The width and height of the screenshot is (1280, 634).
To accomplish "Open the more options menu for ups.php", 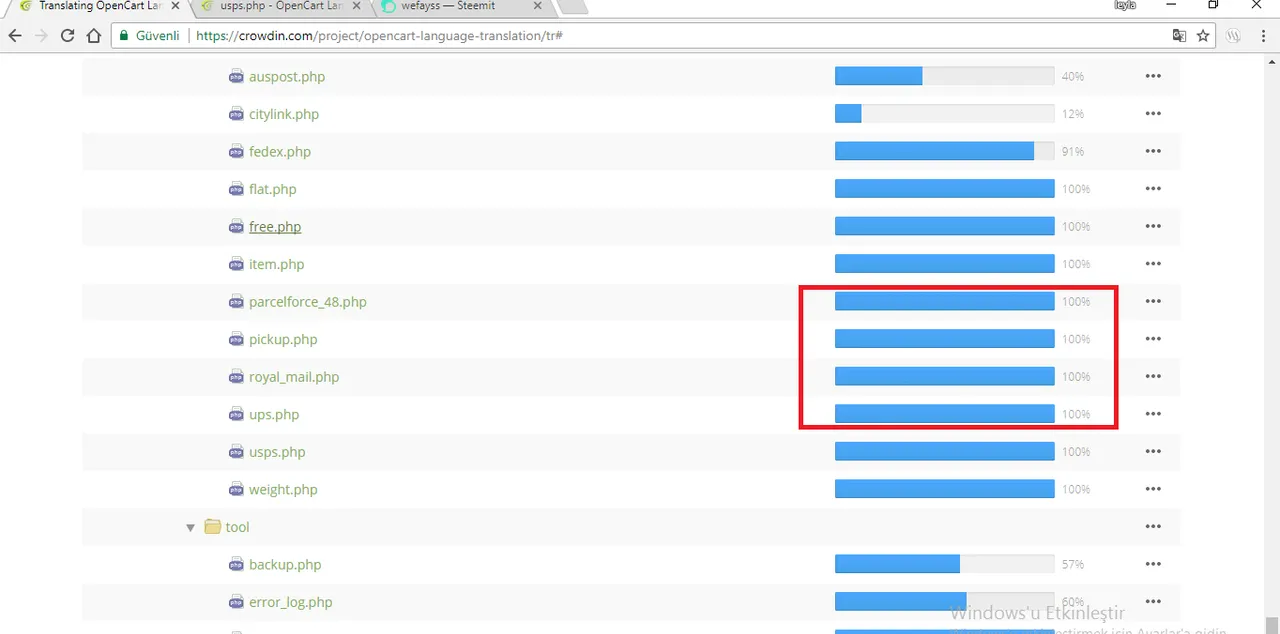I will click(x=1153, y=414).
